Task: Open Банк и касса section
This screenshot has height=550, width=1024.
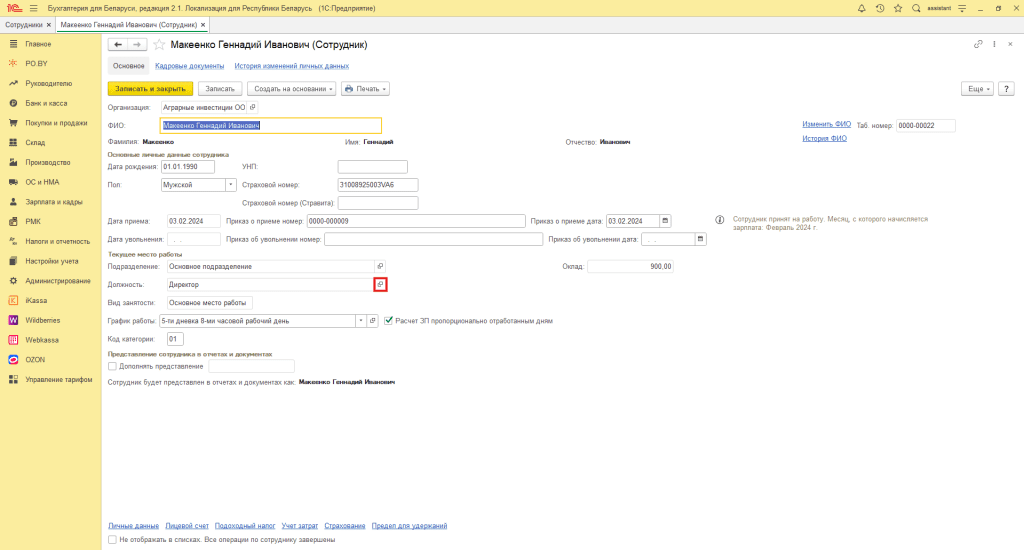Action: tap(46, 103)
